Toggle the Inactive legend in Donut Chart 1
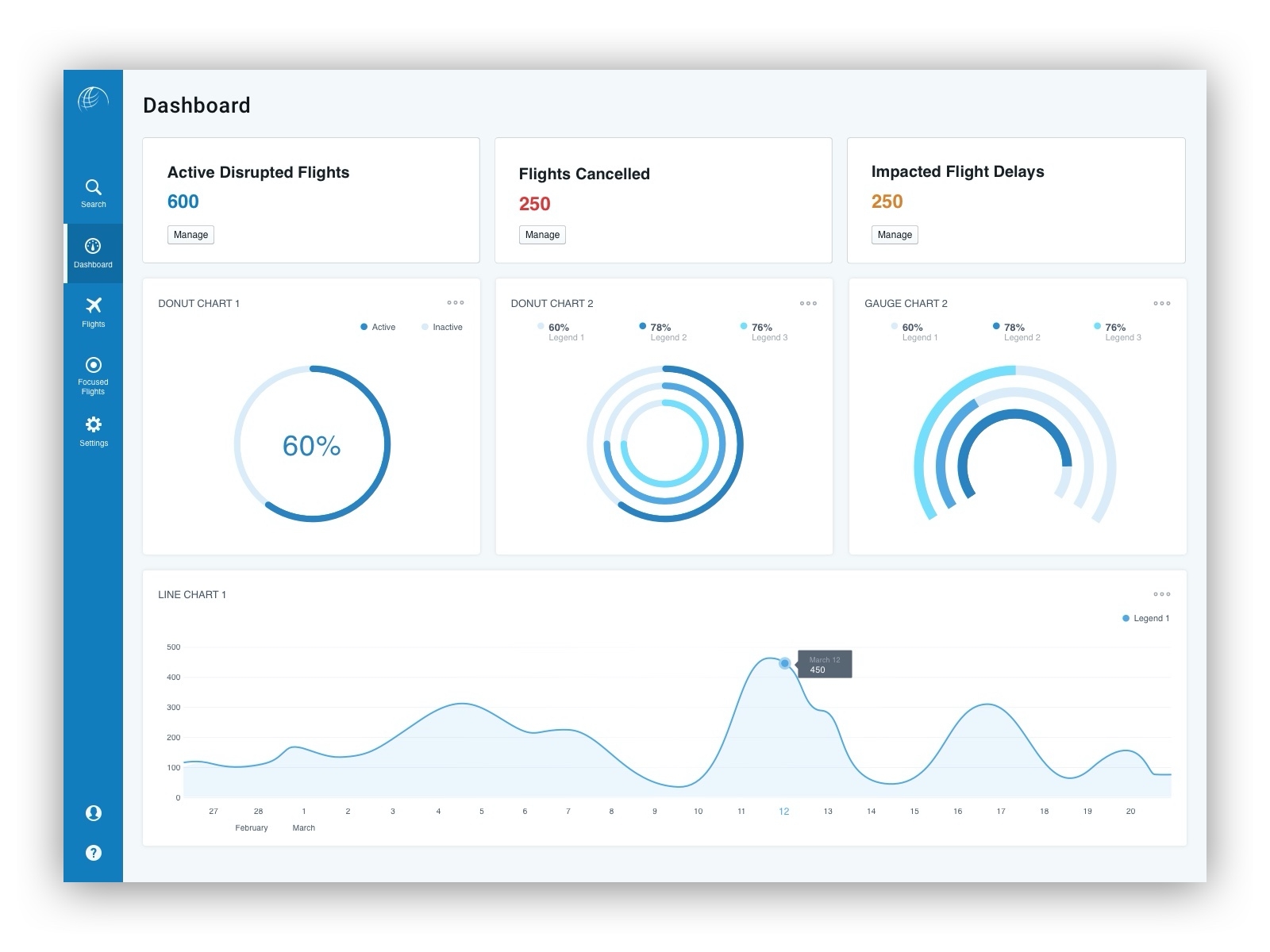1270x952 pixels. pyautogui.click(x=442, y=327)
